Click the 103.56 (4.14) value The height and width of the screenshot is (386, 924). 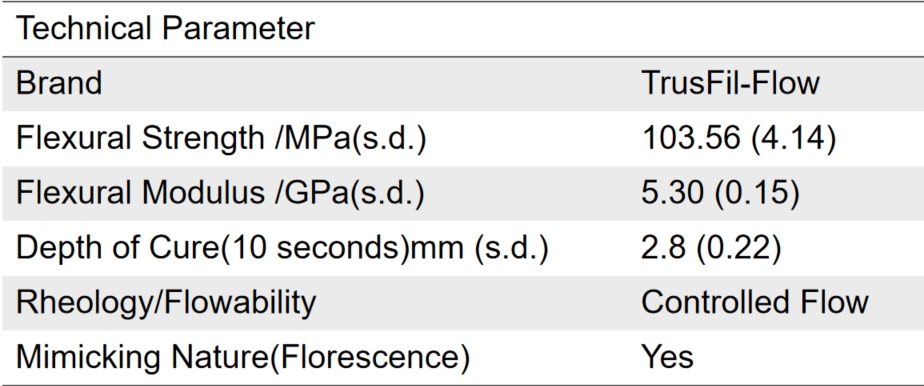pyautogui.click(x=738, y=138)
